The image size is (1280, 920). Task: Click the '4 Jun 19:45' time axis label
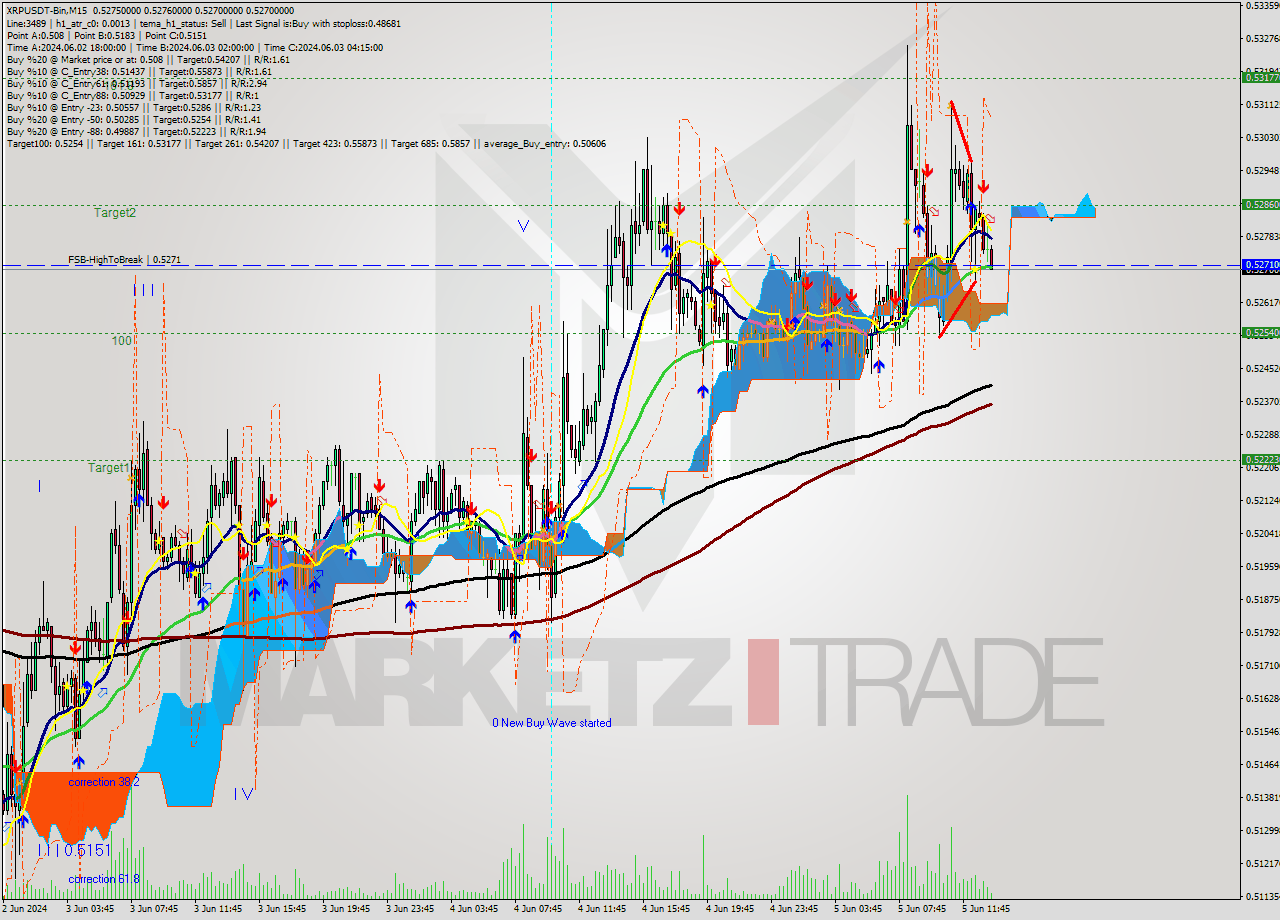pyautogui.click(x=729, y=909)
